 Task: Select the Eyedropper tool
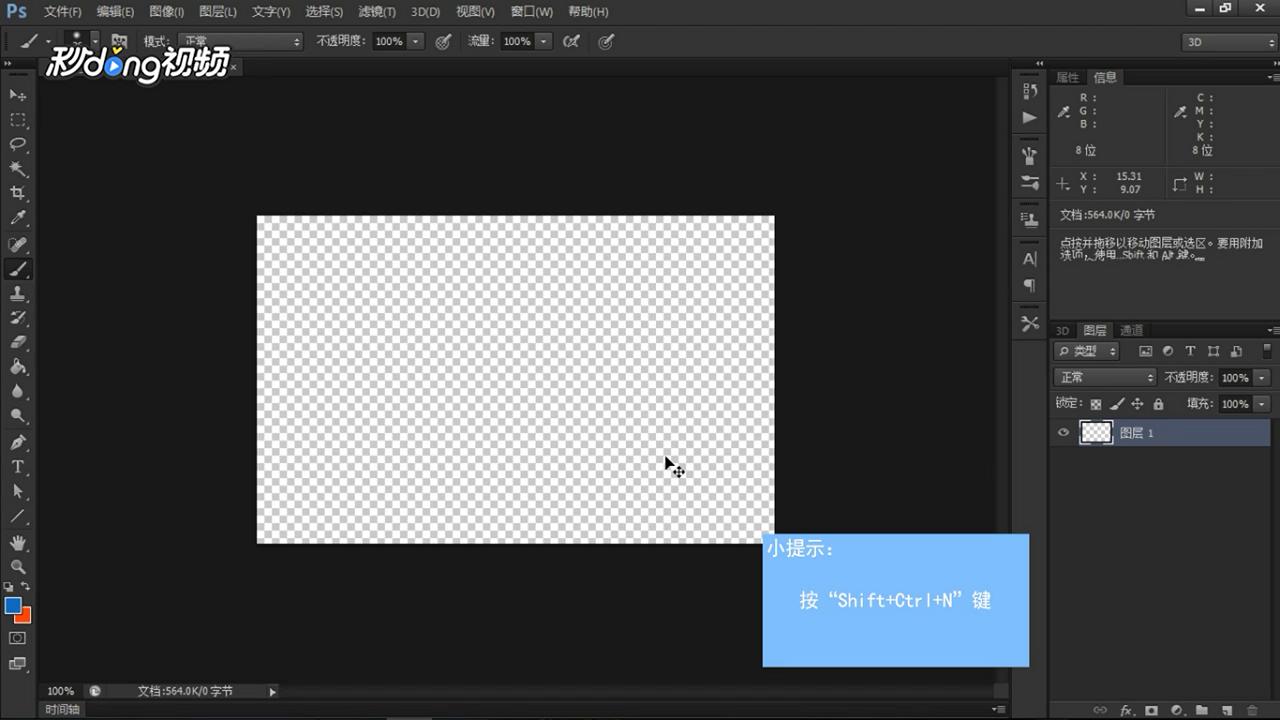coord(18,218)
